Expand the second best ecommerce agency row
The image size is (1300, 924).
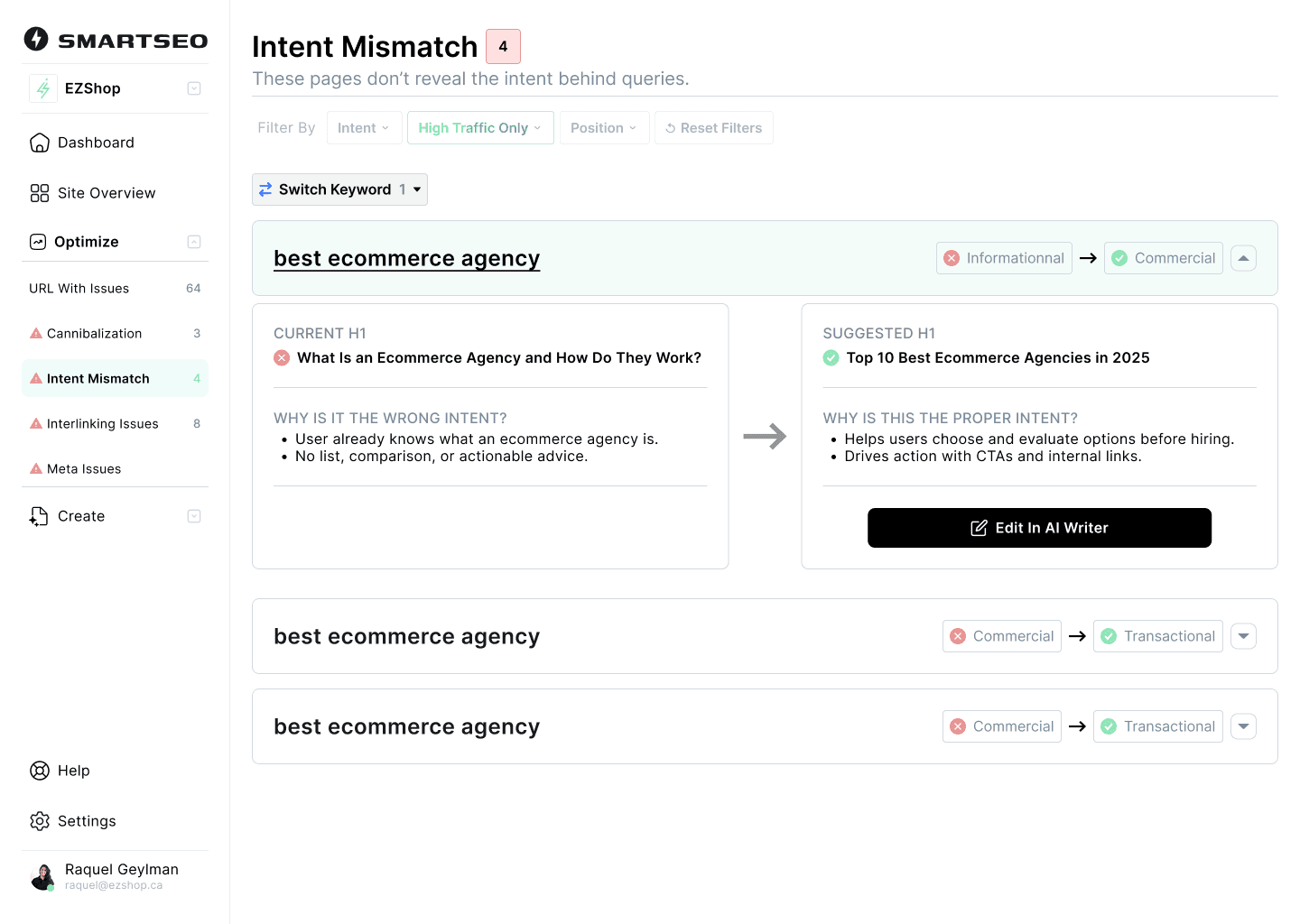click(x=1243, y=636)
